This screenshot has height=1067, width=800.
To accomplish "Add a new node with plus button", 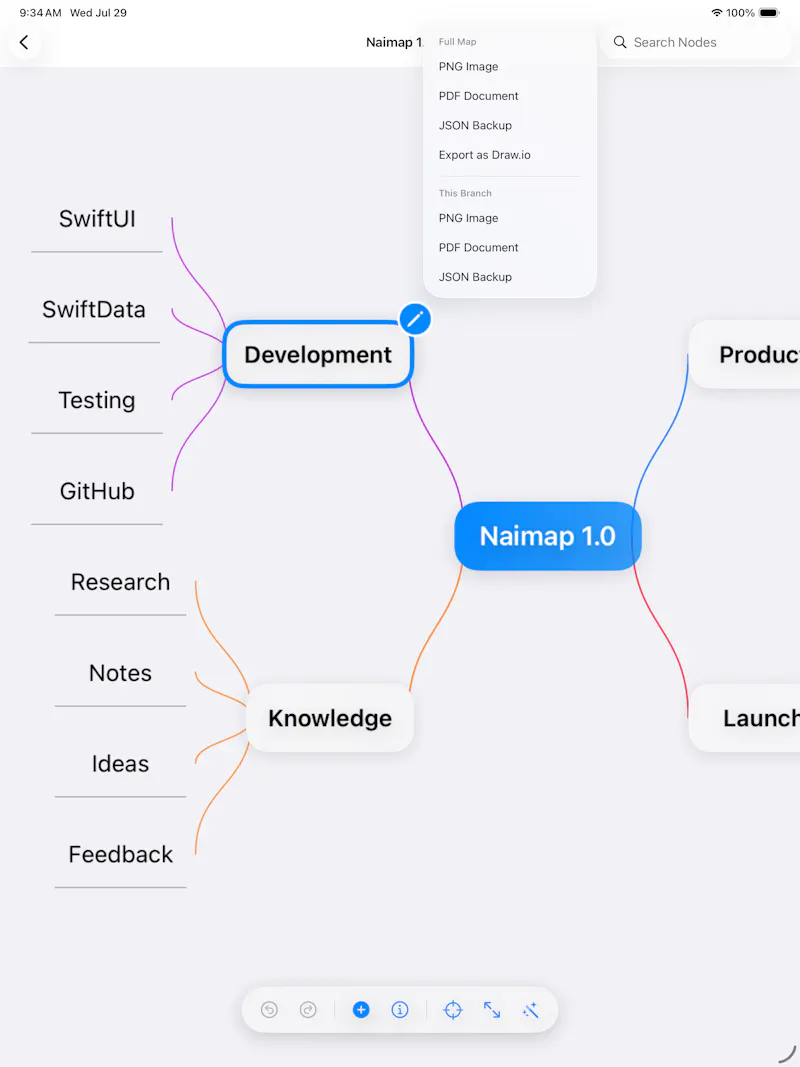I will [x=361, y=1010].
